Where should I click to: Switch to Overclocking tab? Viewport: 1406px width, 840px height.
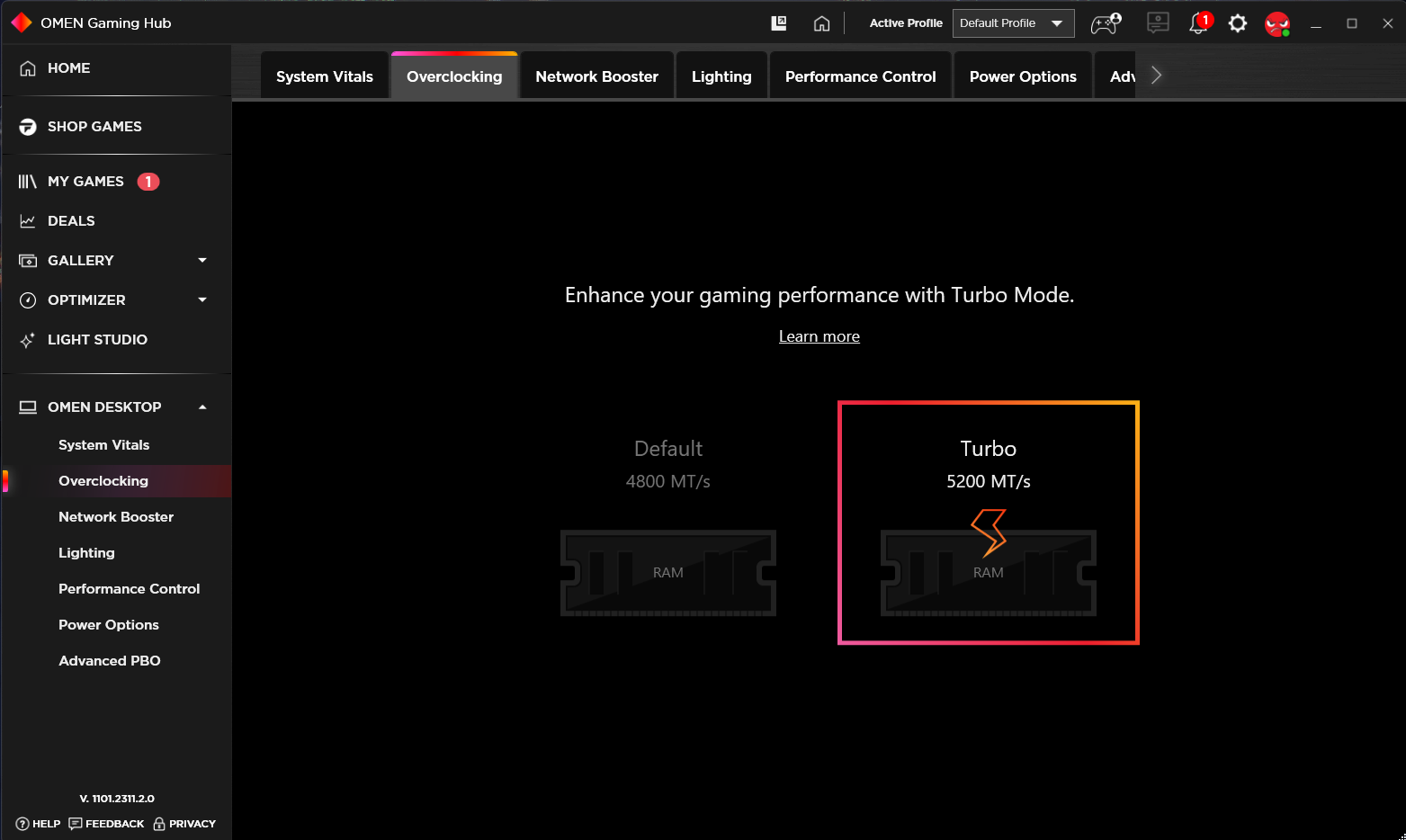tap(454, 76)
